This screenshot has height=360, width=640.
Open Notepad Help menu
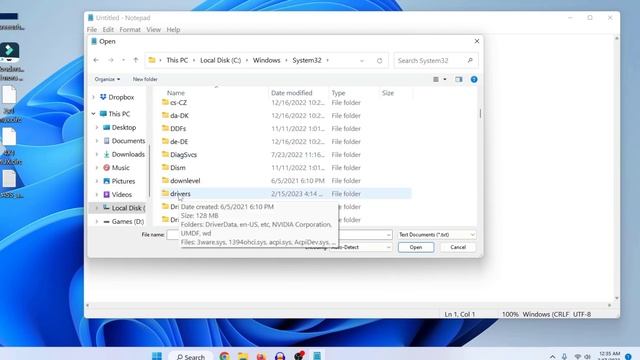click(x=173, y=29)
